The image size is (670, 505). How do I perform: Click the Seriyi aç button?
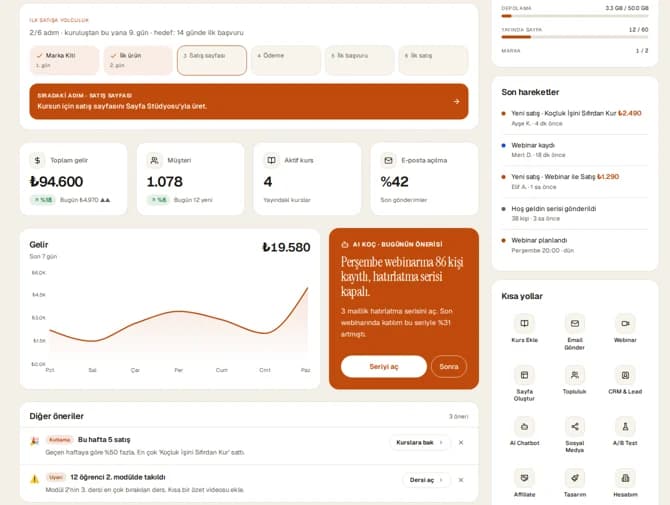[384, 367]
